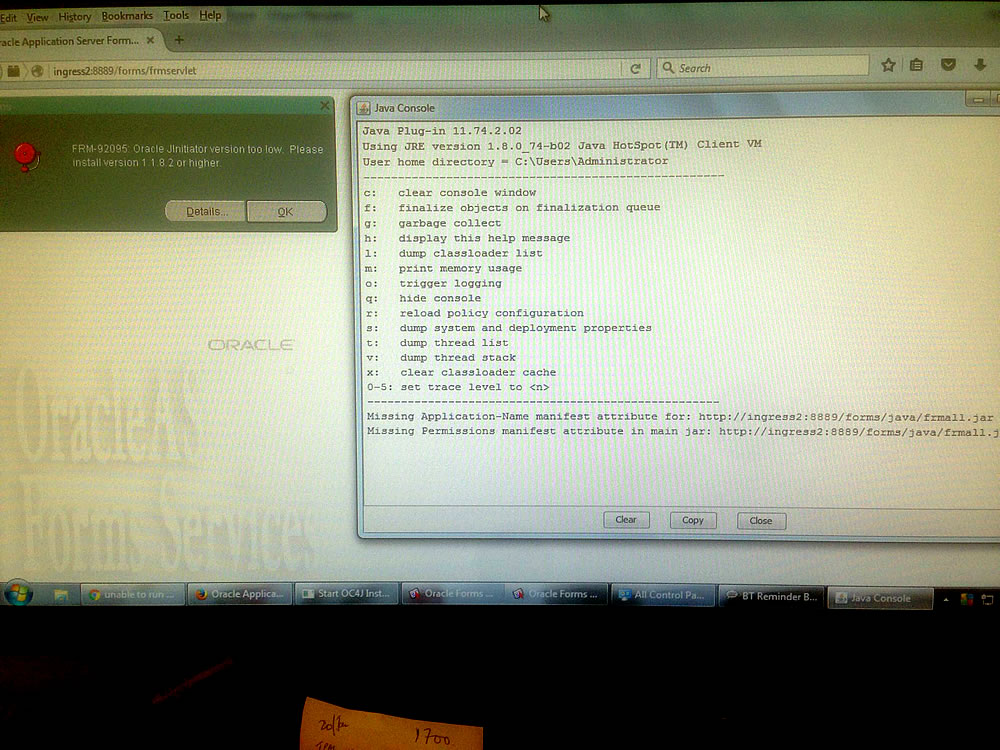Click the bookmark star icon
Viewport: 1000px width, 750px height.
tap(888, 66)
